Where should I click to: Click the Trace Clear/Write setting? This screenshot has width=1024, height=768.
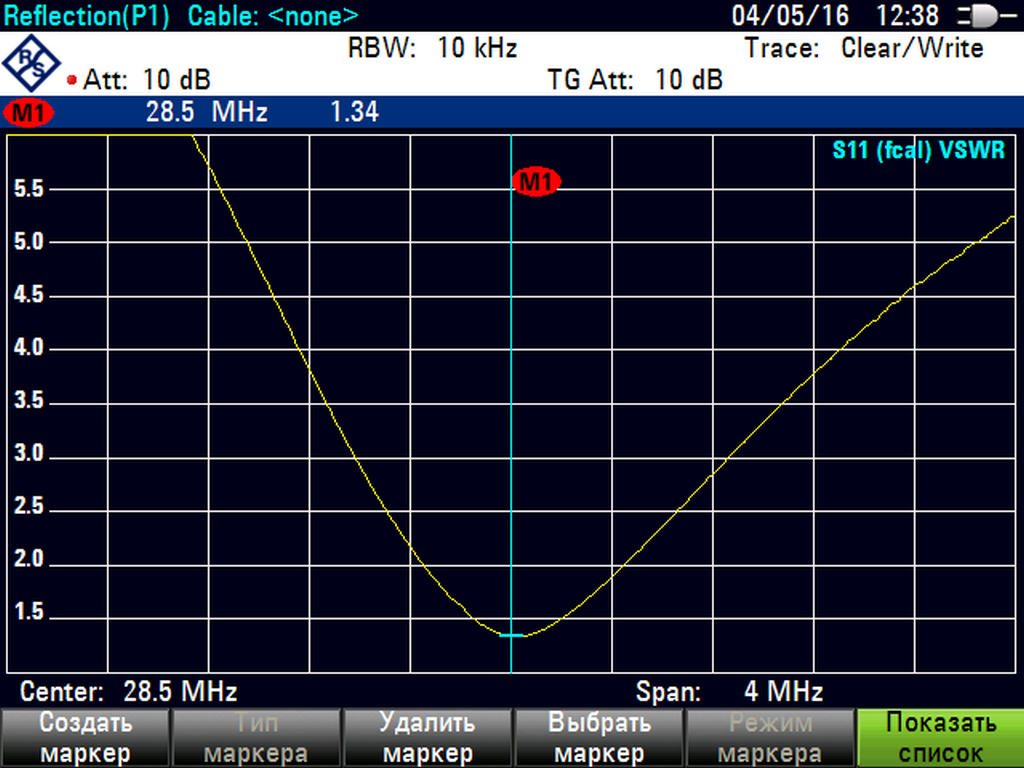click(863, 48)
